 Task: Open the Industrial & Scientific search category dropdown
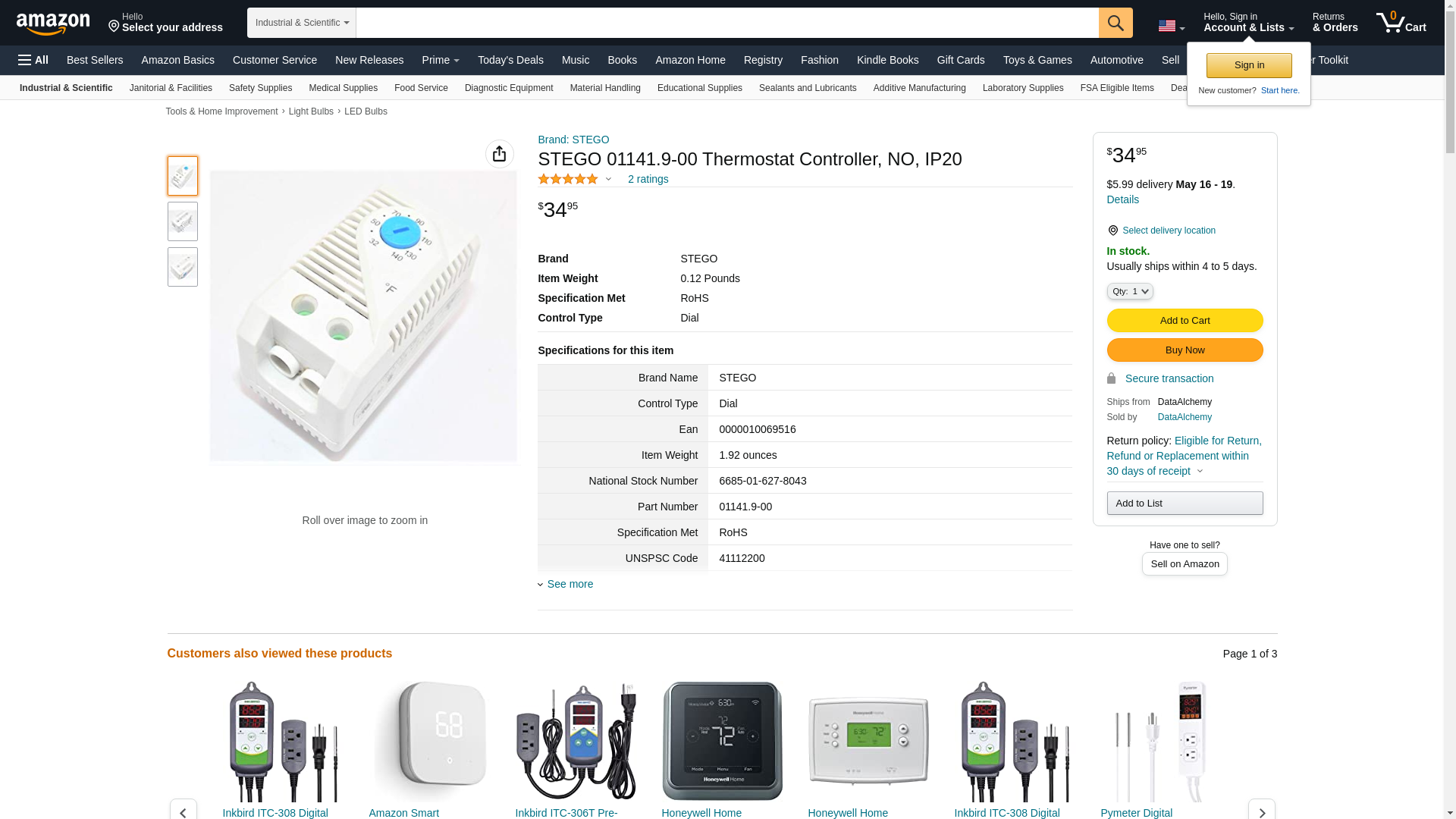[x=302, y=23]
